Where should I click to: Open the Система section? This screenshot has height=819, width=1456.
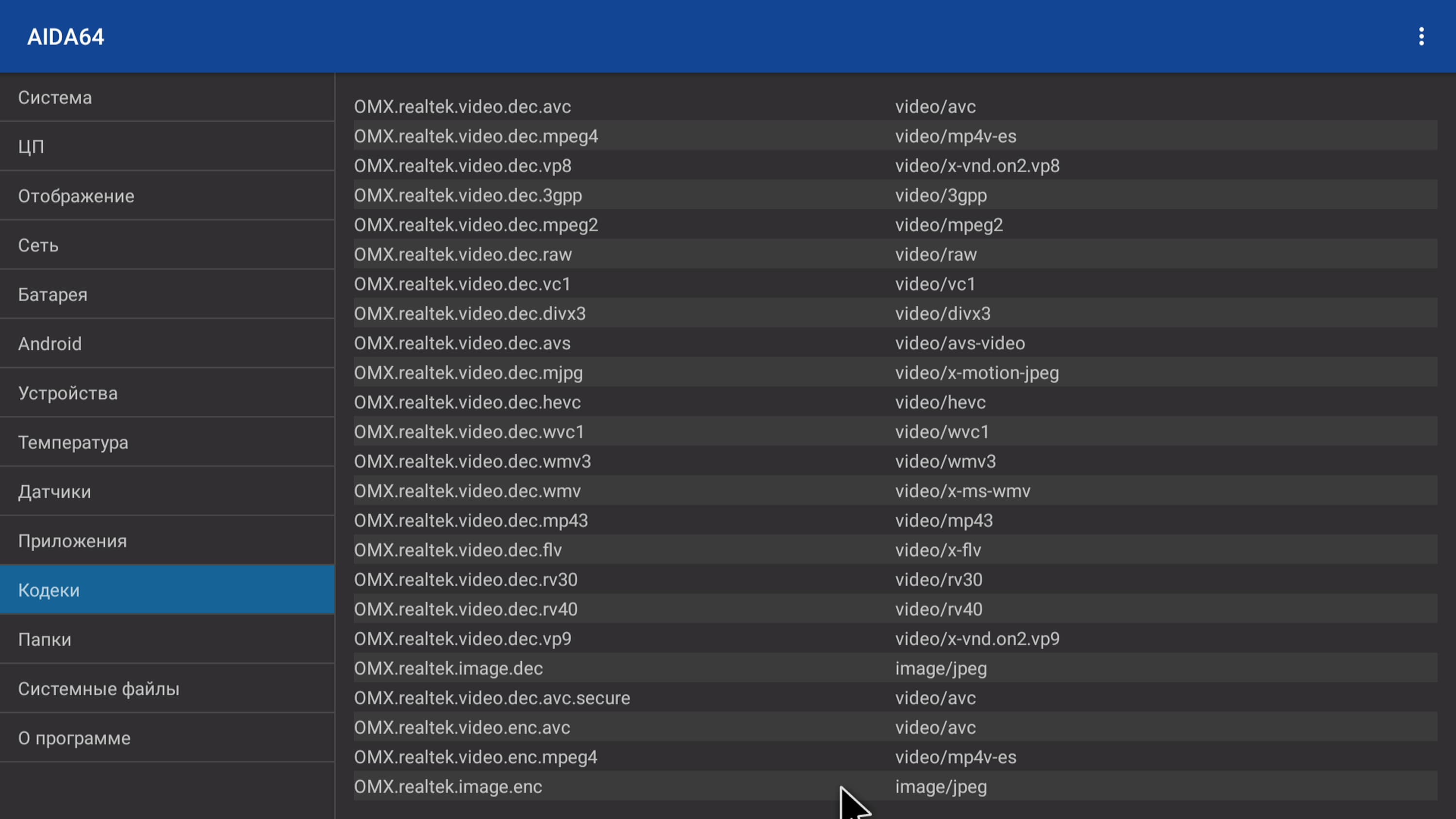[x=167, y=97]
